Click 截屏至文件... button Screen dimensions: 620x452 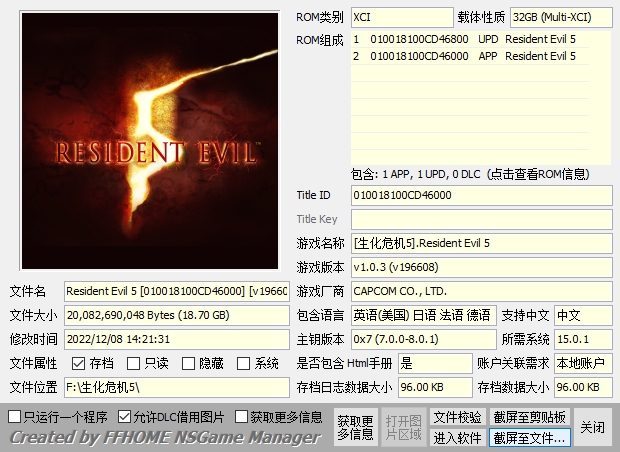529,437
